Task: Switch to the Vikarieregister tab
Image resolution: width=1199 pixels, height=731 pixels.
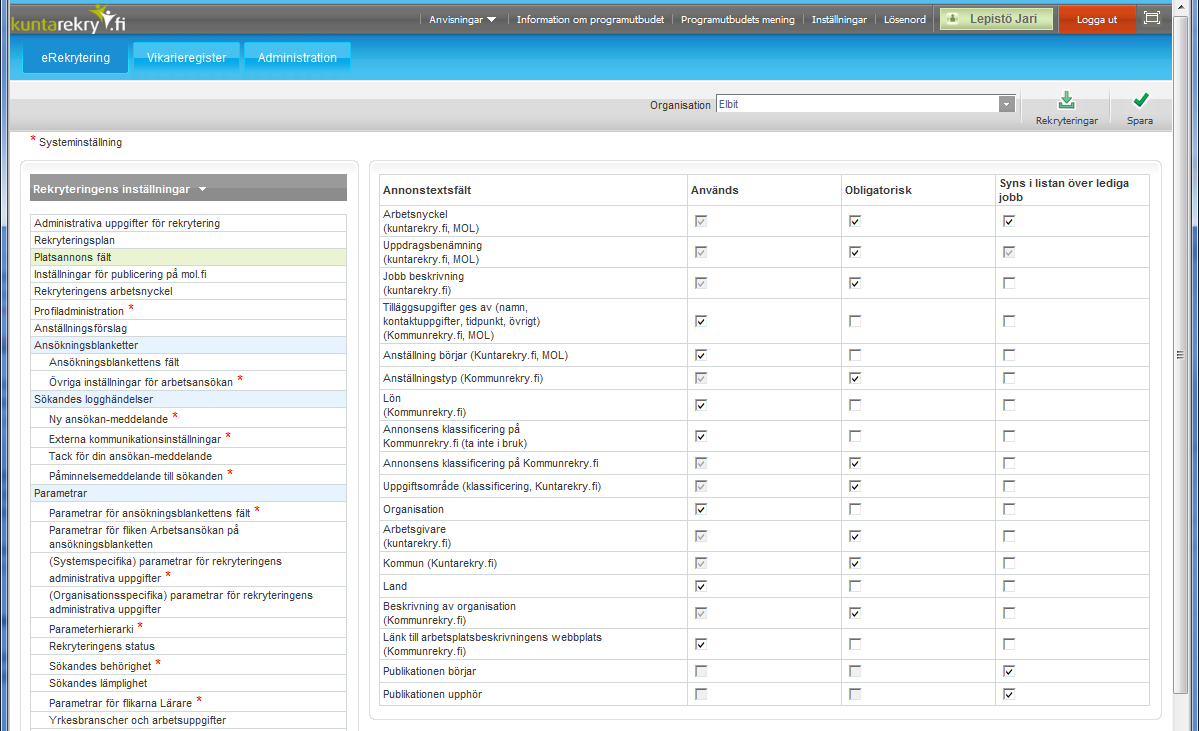Action: click(x=187, y=57)
